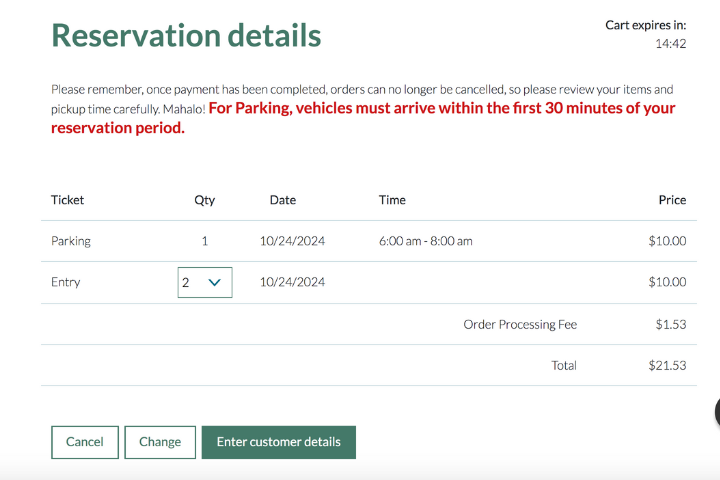This screenshot has width=720, height=480.
Task: Click the Price column header
Action: tap(672, 200)
